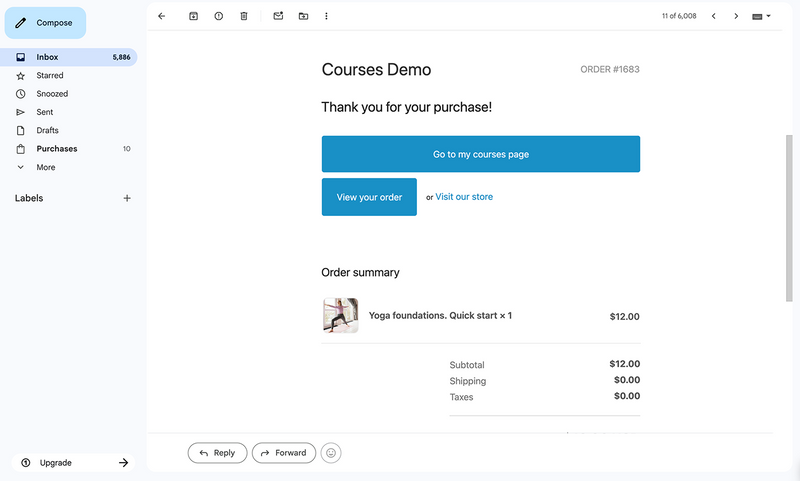Screen dimensions: 800x481
Task: Click the Yoga foundations product thumbnail
Action: click(x=340, y=315)
